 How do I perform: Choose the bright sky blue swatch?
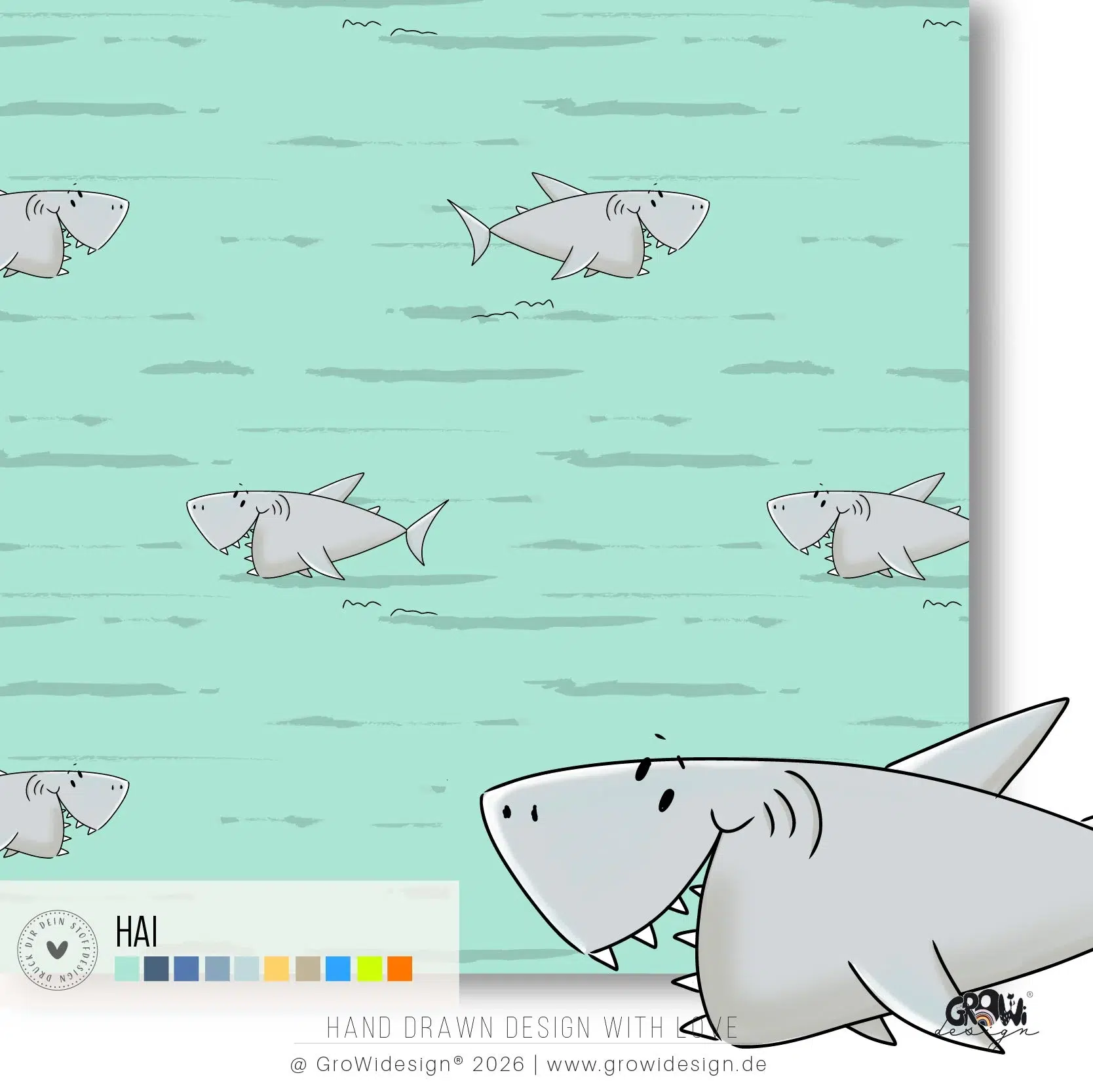[338, 969]
